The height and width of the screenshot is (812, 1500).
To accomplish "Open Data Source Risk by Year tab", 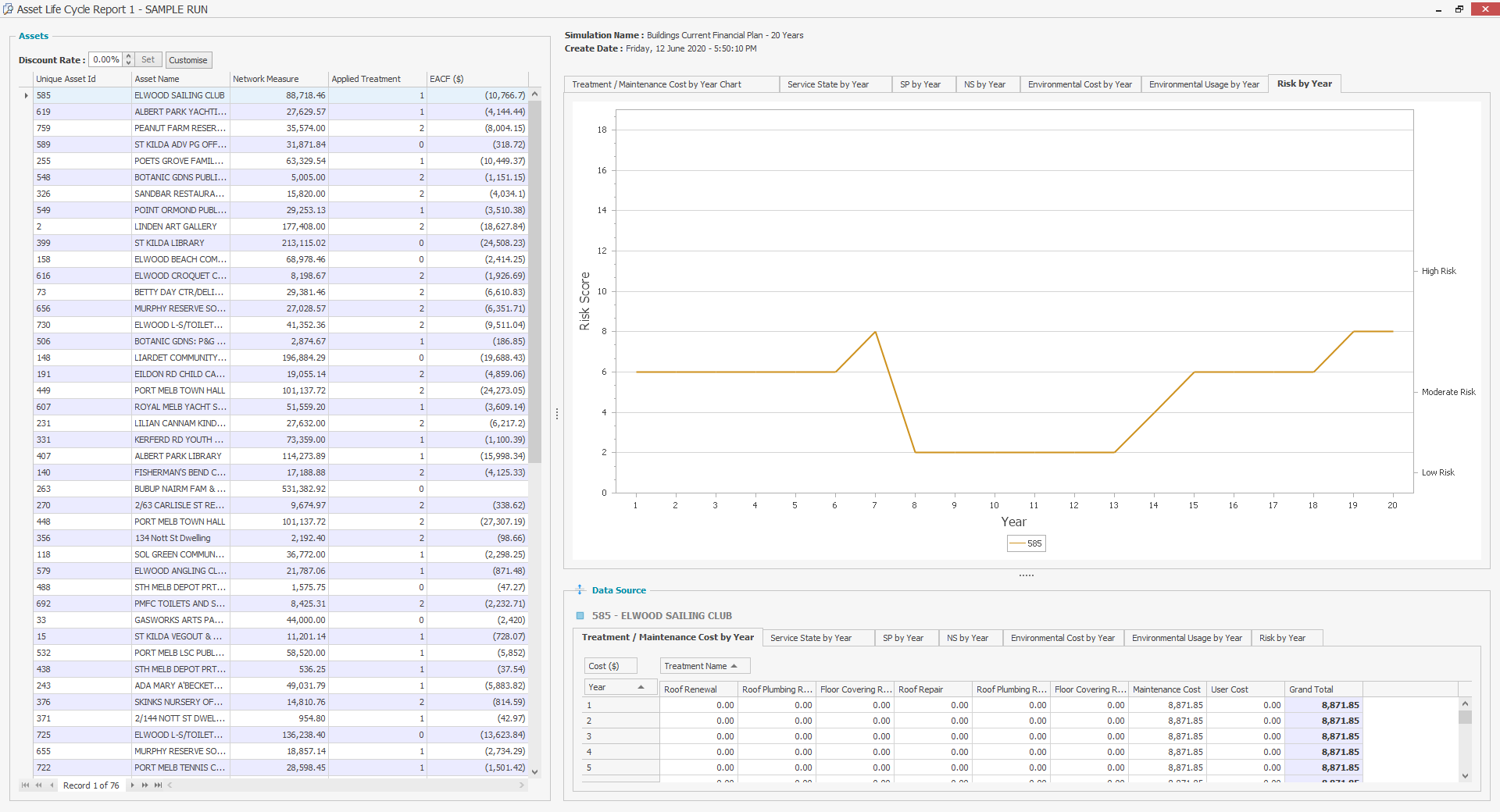I will [1287, 638].
